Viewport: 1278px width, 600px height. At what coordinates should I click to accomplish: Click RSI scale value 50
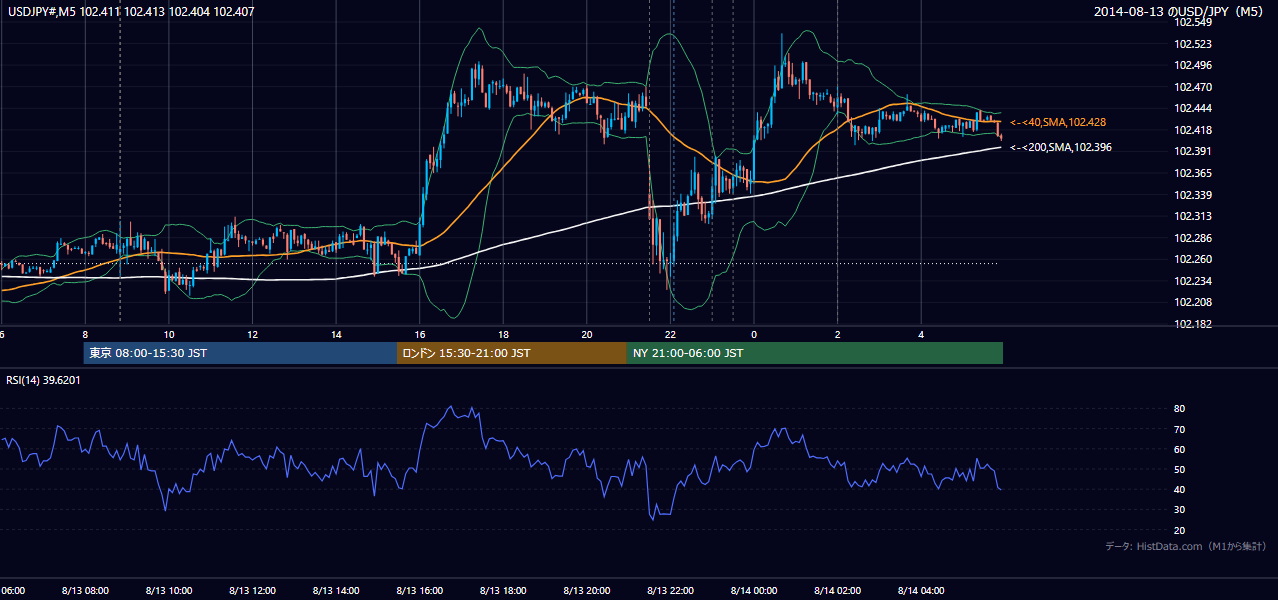click(1179, 469)
